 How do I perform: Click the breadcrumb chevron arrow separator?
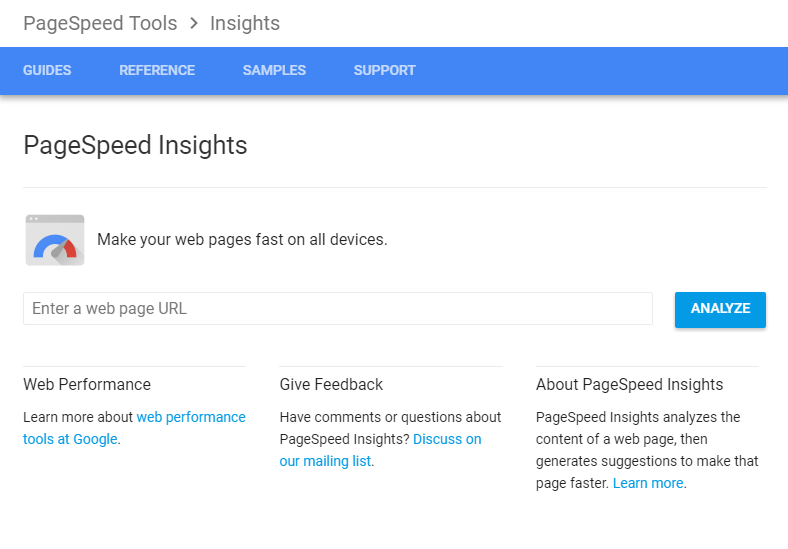click(x=194, y=23)
